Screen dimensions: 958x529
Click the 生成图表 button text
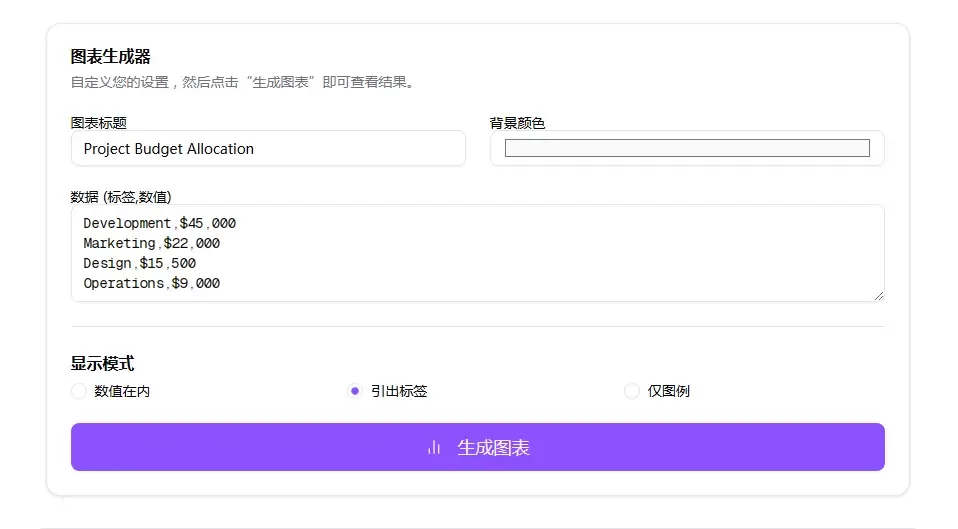tap(493, 448)
